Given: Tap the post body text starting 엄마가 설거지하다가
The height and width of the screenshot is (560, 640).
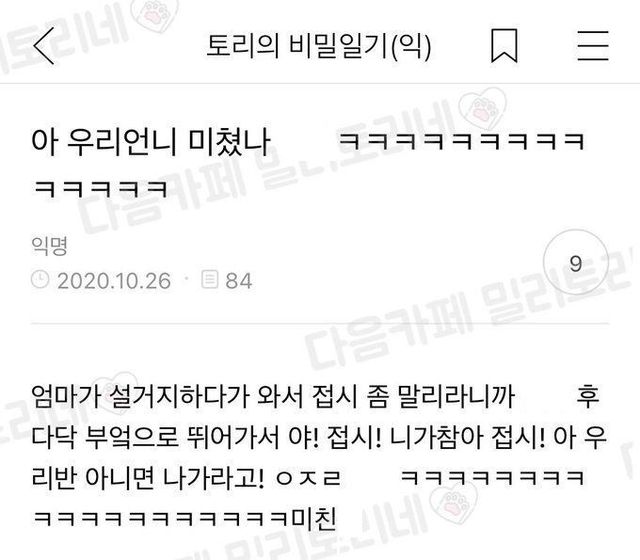Looking at the screenshot, I should (319, 457).
